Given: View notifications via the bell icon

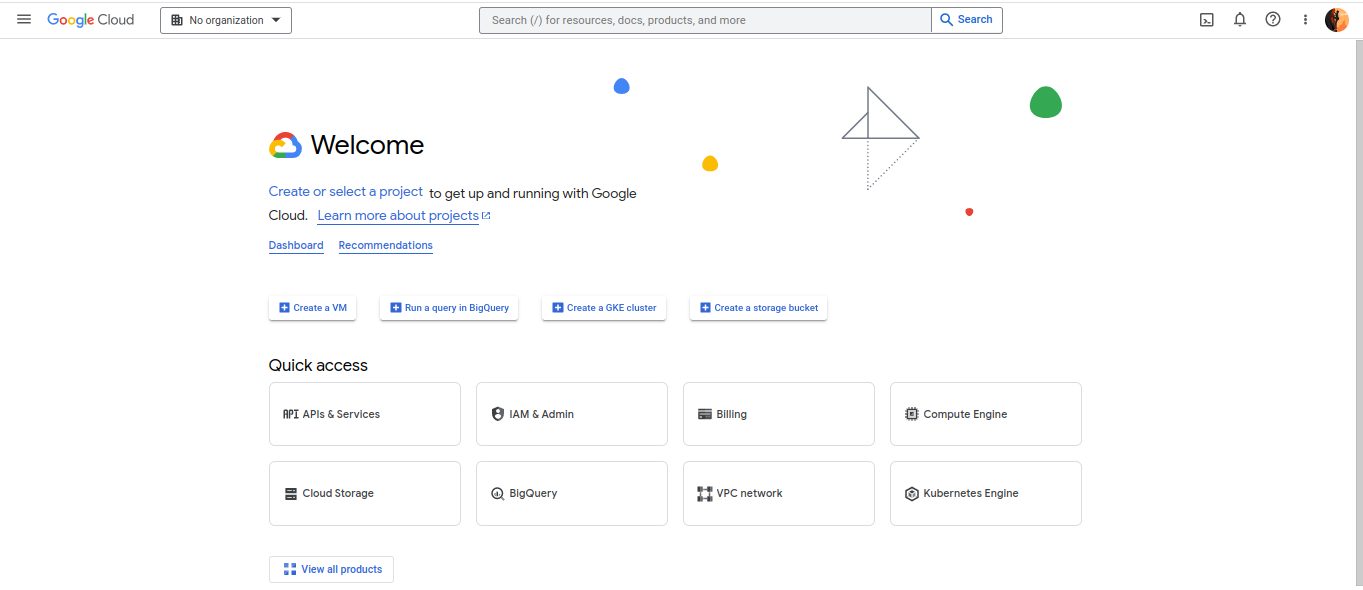Looking at the screenshot, I should coord(1239,19).
